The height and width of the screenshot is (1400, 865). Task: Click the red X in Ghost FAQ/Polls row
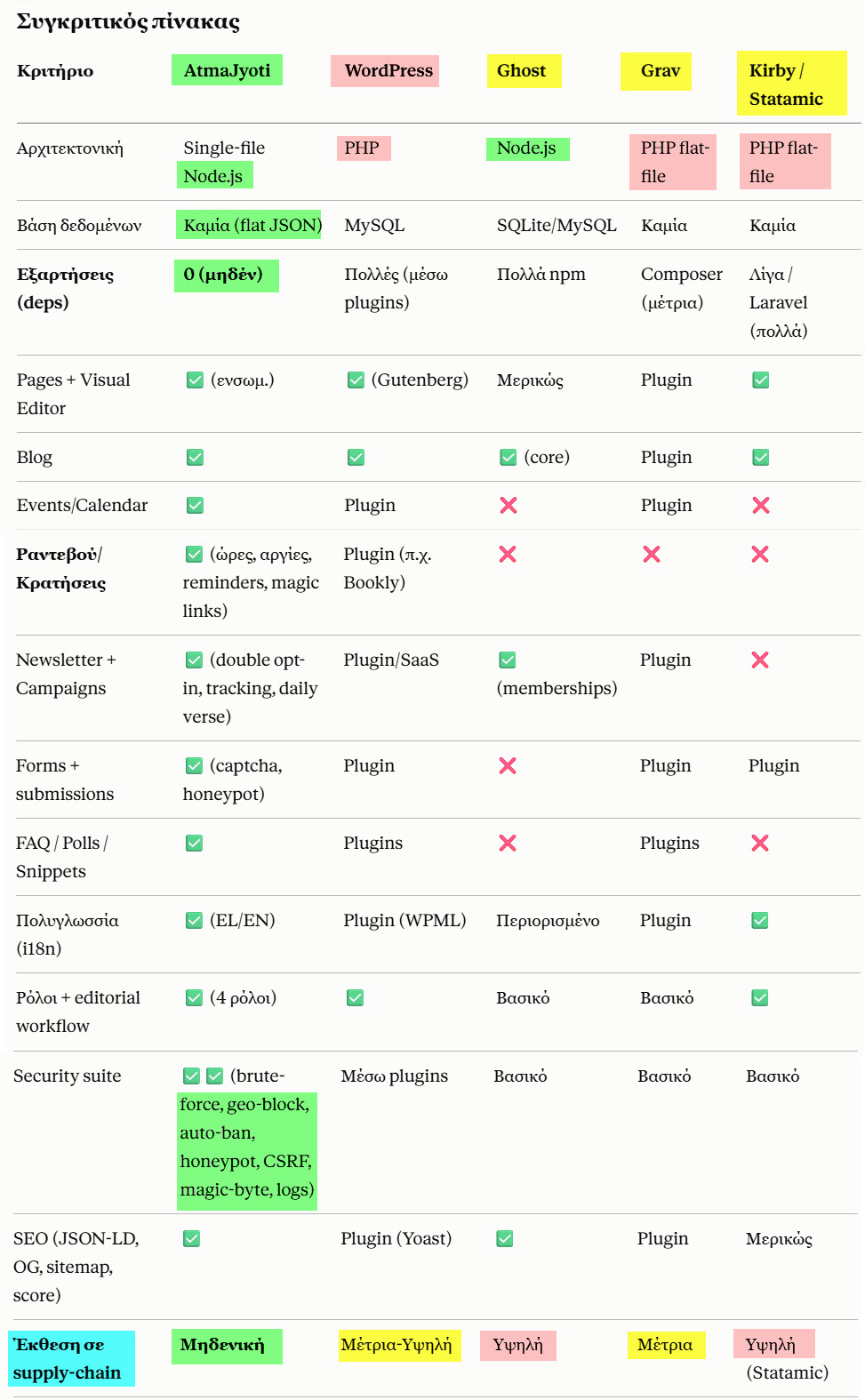[508, 843]
